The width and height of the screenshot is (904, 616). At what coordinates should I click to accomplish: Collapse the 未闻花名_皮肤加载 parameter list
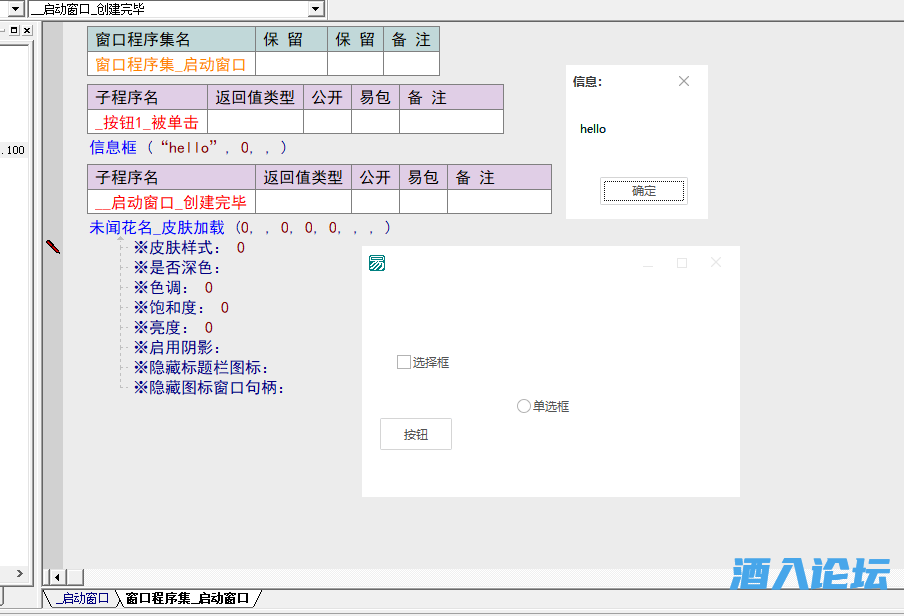(120, 239)
